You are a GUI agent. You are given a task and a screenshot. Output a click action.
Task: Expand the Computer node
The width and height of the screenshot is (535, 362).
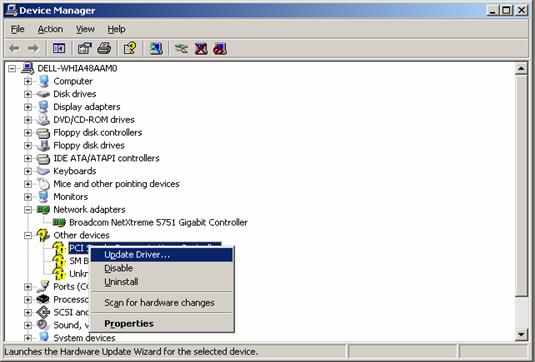point(28,81)
